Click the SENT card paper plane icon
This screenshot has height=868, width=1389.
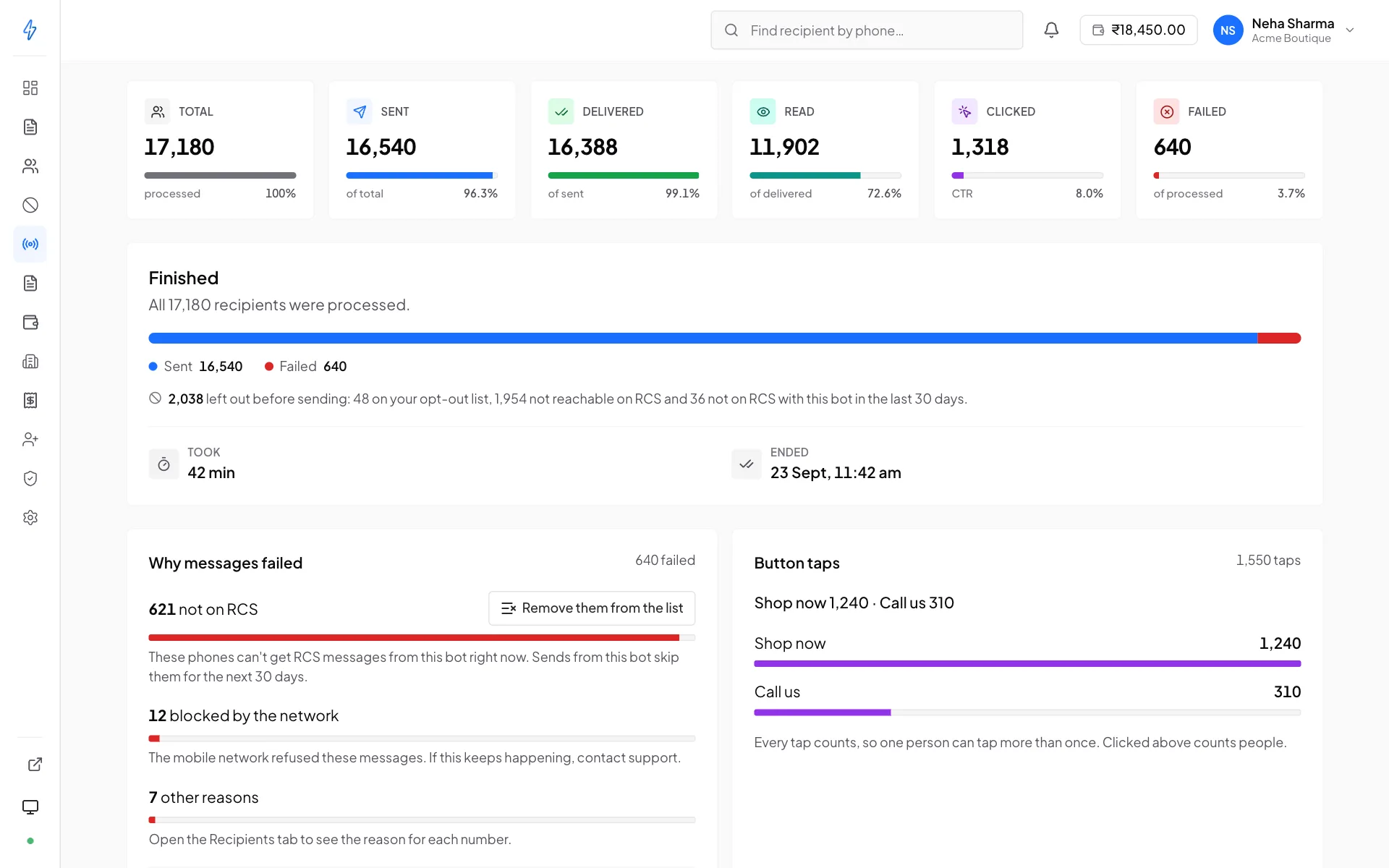[359, 111]
